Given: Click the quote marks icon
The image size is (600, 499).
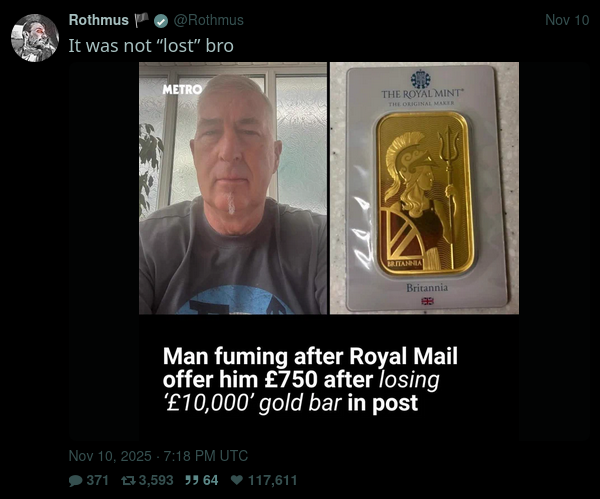Looking at the screenshot, I should pyautogui.click(x=191, y=480).
